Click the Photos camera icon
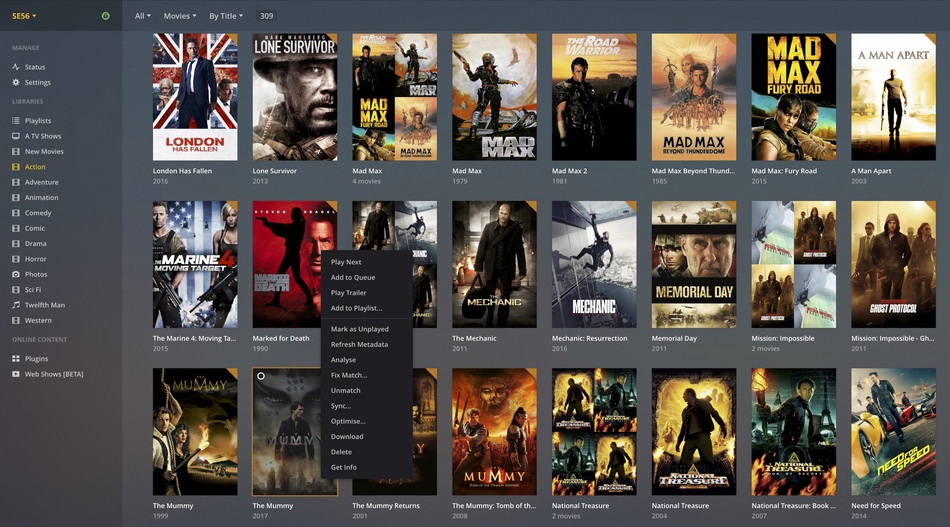 coord(16,274)
